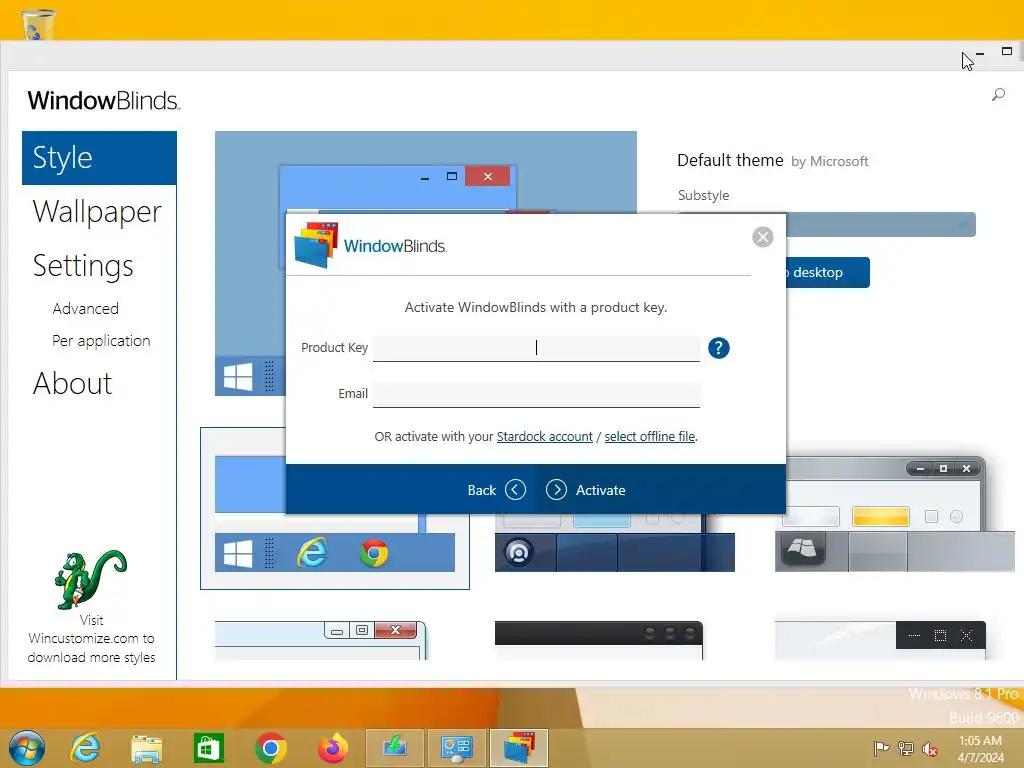Launch Firefox from taskbar

(332, 748)
